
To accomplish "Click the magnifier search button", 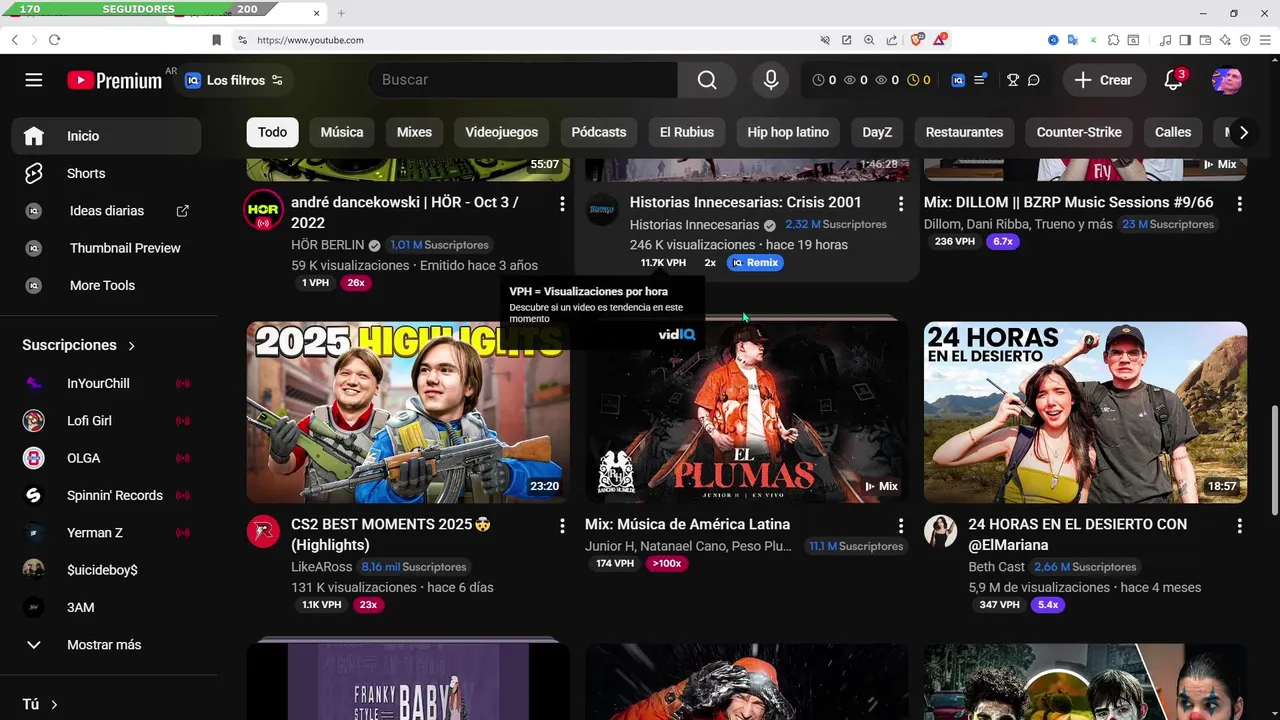I will pos(707,80).
